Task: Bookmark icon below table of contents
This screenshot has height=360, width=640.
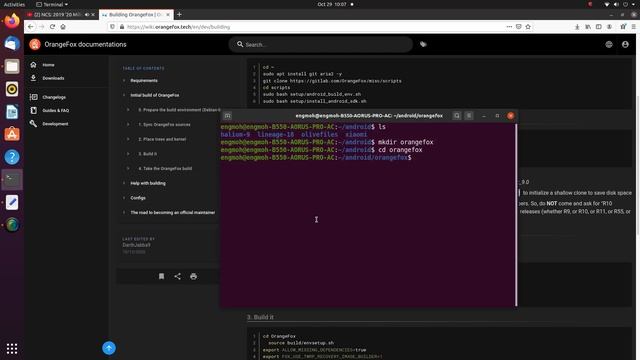Action: [x=161, y=276]
